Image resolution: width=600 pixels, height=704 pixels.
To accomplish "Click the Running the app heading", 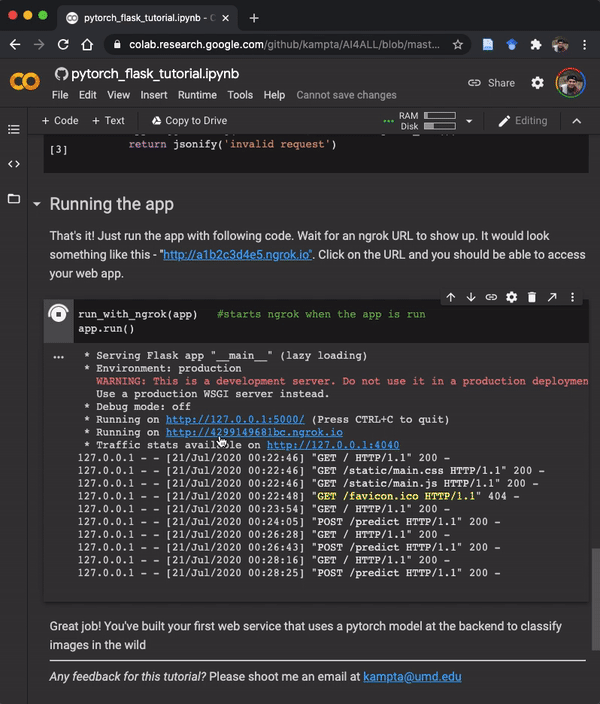I will pos(111,204).
